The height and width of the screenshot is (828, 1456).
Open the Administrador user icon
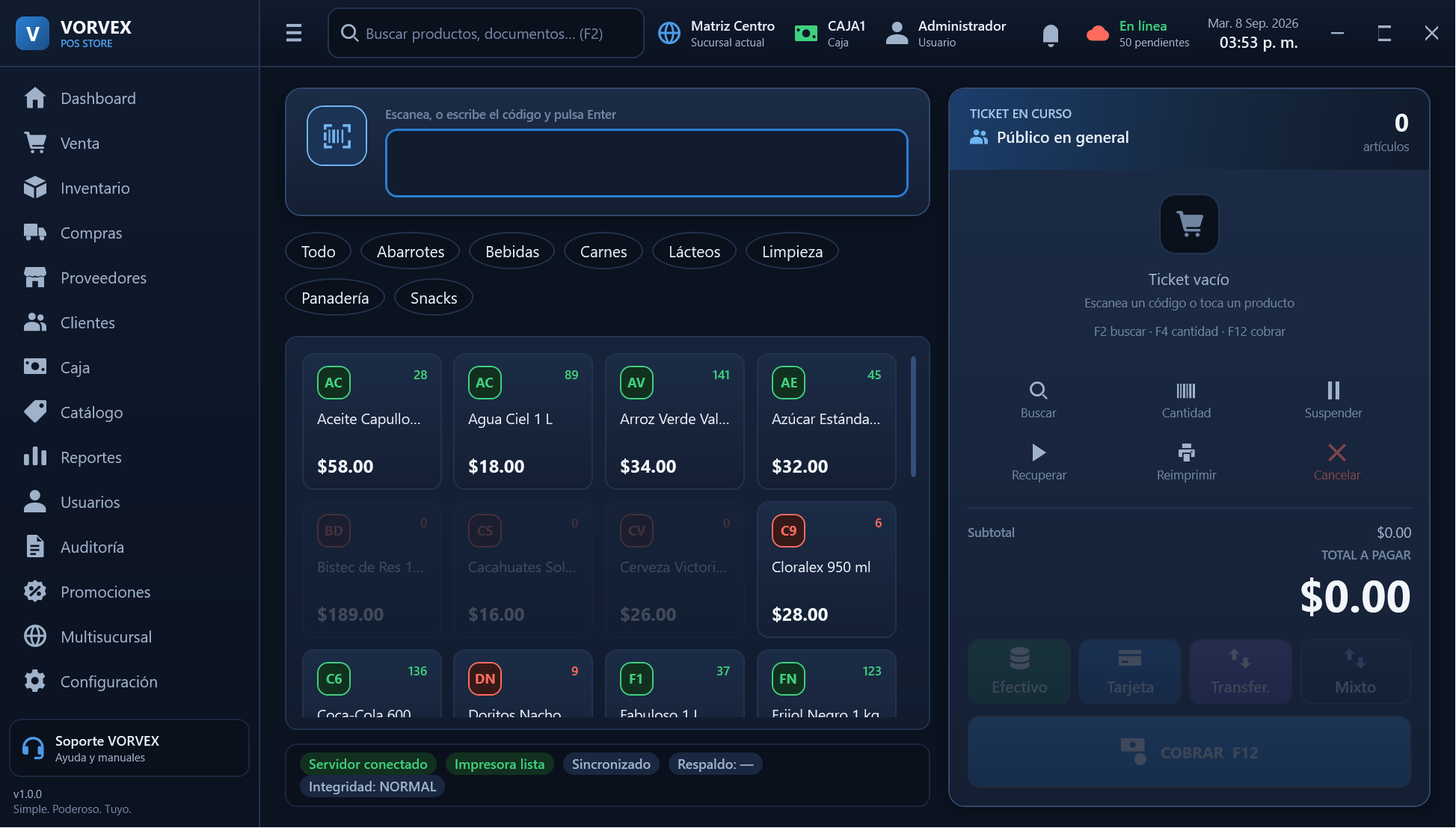tap(896, 33)
